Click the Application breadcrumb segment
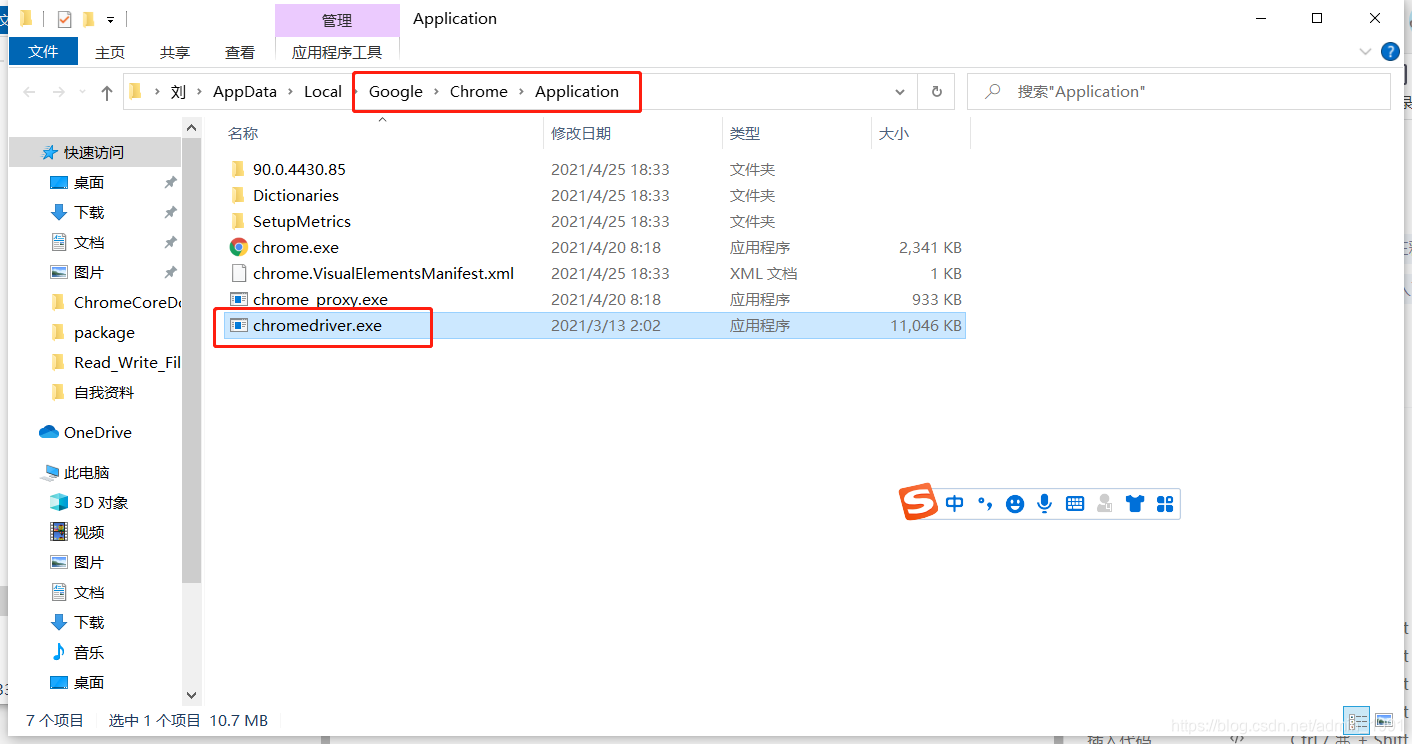The image size is (1412, 744). [x=577, y=92]
